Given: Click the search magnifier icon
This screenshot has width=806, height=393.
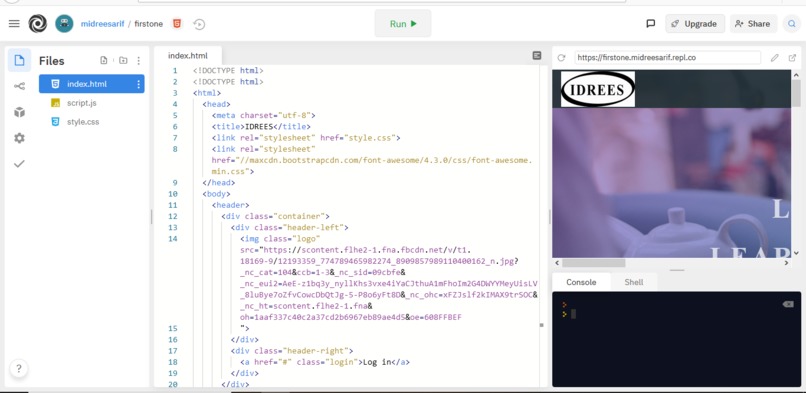Looking at the screenshot, I should click(792, 24).
